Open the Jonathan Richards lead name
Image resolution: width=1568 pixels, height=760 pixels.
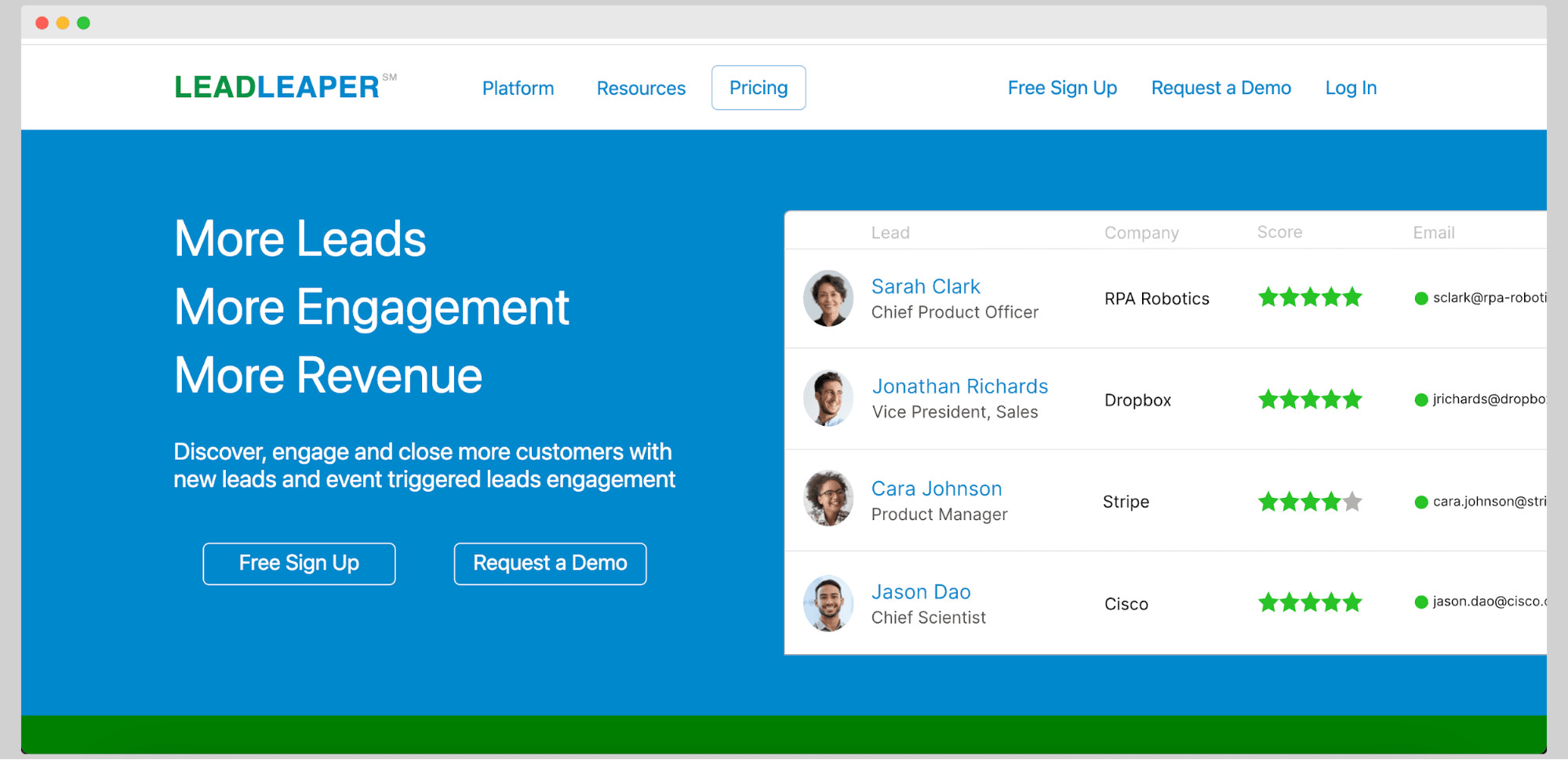coord(959,386)
